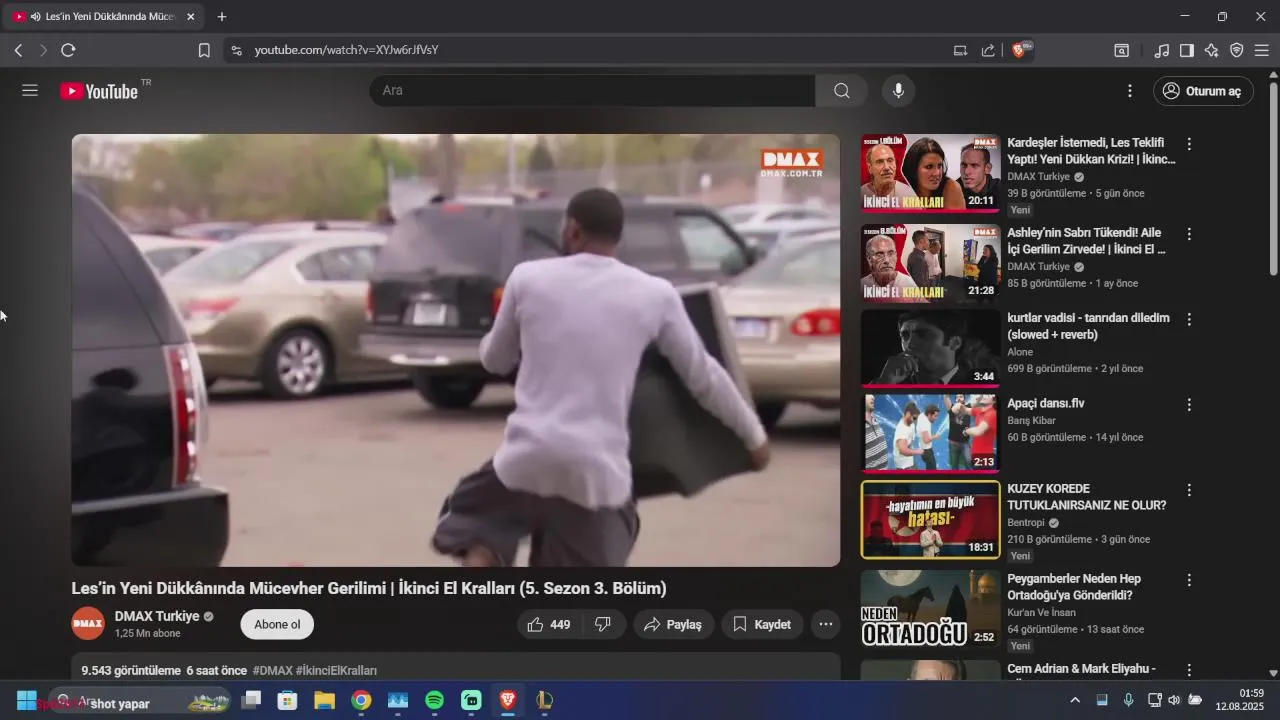This screenshot has width=1280, height=720.
Task: Open Ashley'nin Sabrı Tükendi video thumbnail
Action: point(930,263)
